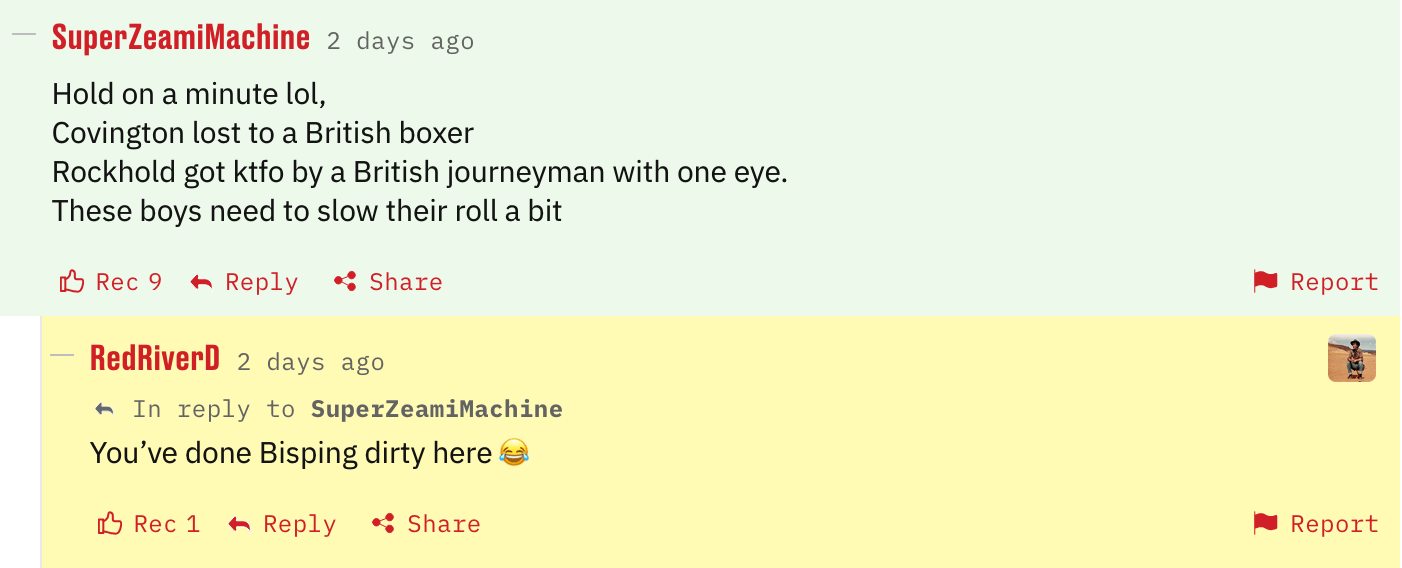
Task: Click the '2 days ago' timestamp on RedRiverD's reply
Action: [x=310, y=363]
